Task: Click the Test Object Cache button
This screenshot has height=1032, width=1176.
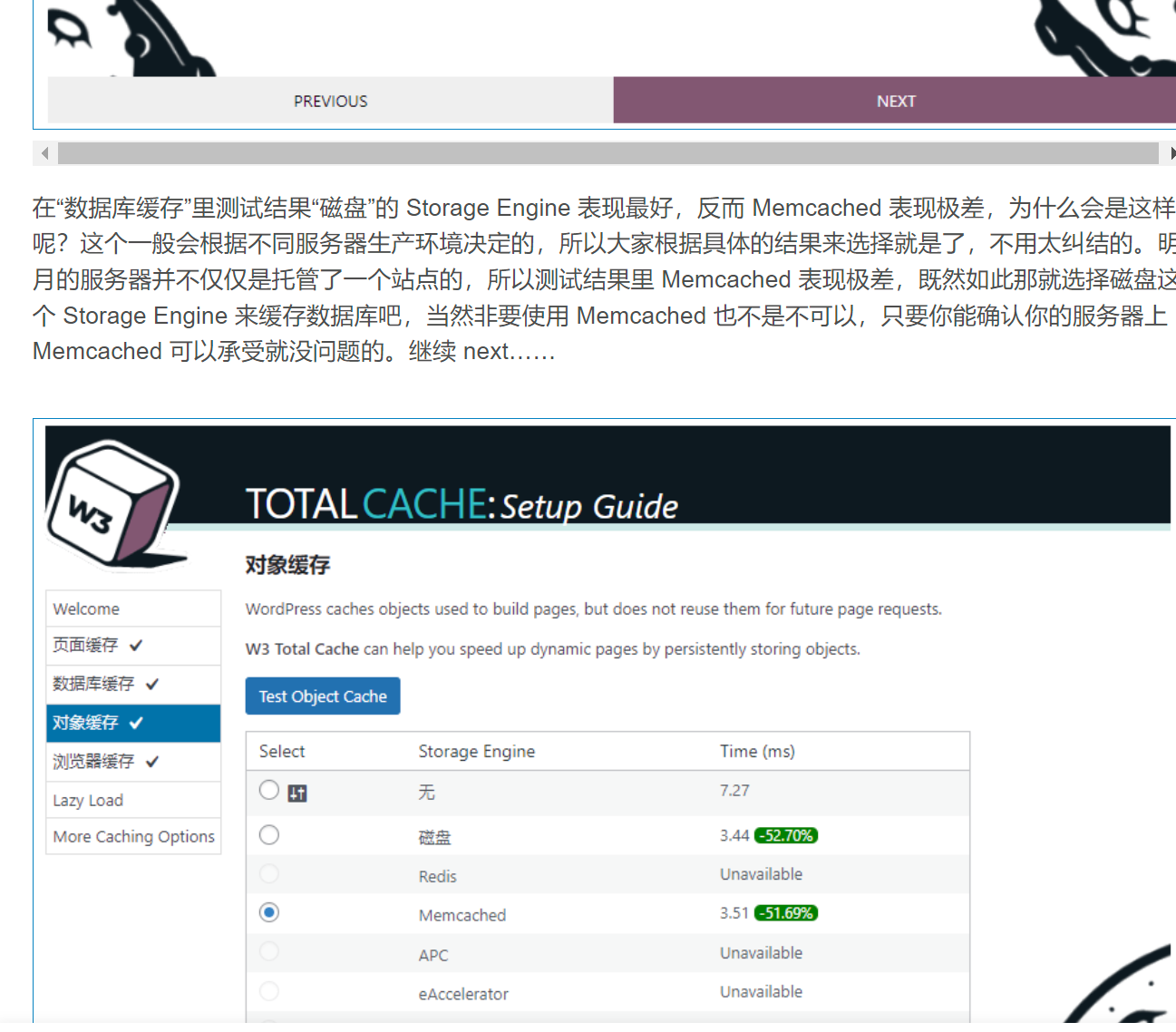Action: point(323,696)
